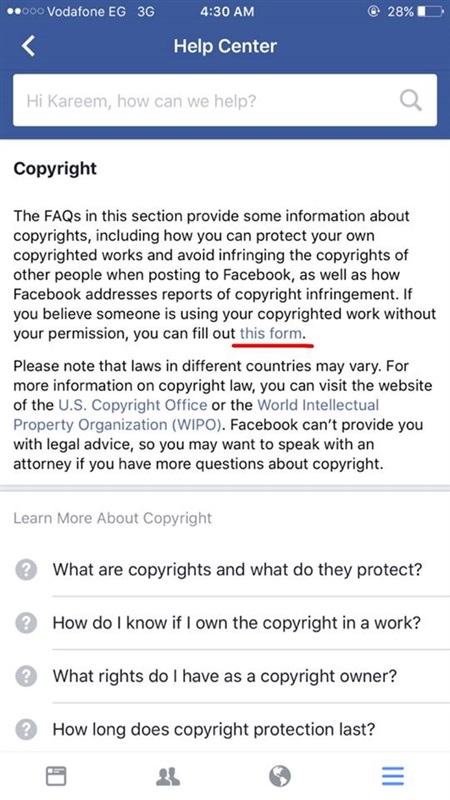The height and width of the screenshot is (800, 450).
Task: Open the Notifications globe icon
Action: pyautogui.click(x=280, y=776)
